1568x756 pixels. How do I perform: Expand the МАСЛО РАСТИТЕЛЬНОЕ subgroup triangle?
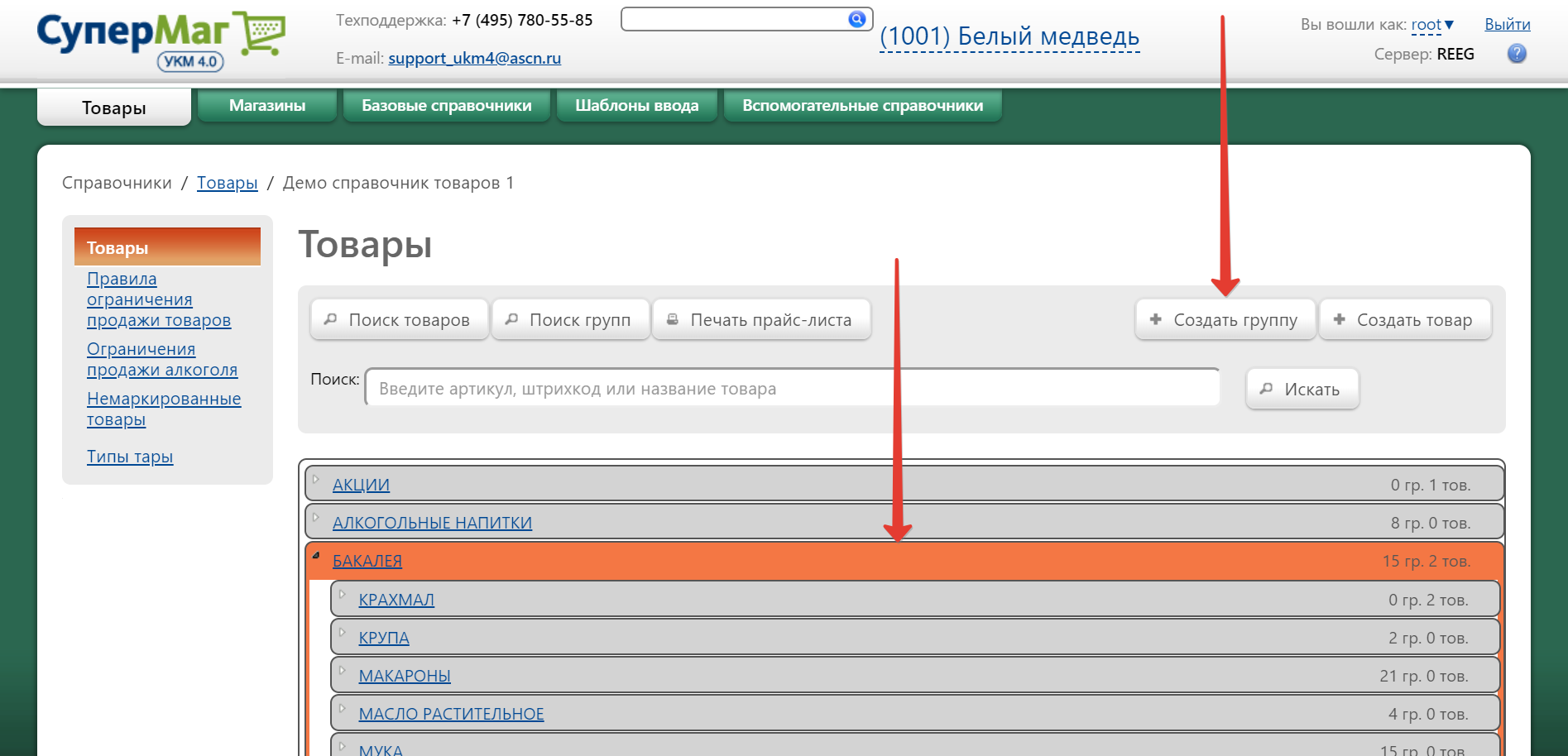(x=342, y=708)
